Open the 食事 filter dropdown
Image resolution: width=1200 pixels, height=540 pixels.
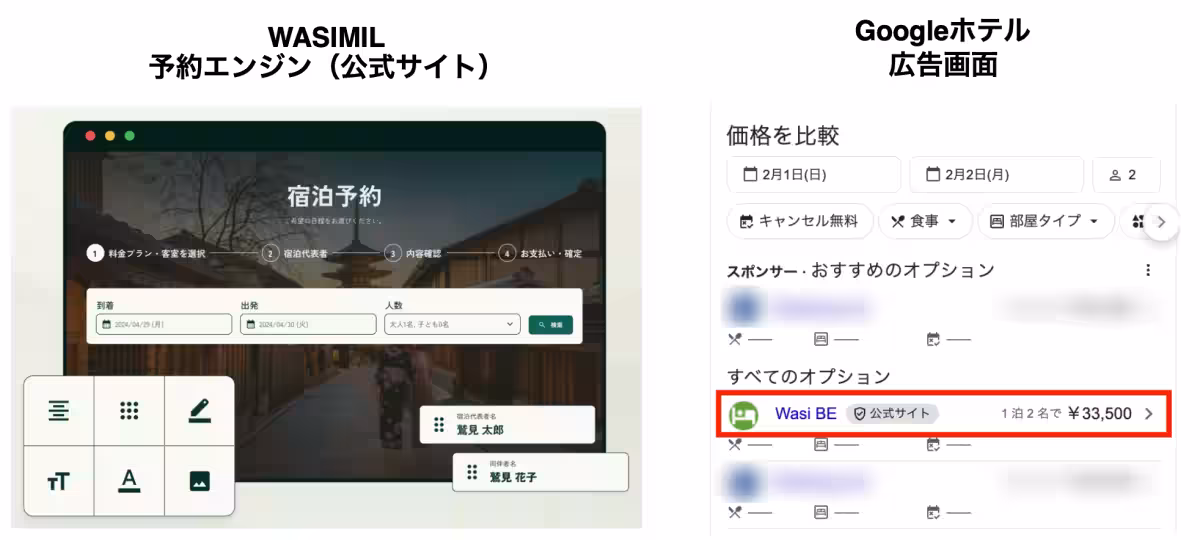pyautogui.click(x=925, y=222)
